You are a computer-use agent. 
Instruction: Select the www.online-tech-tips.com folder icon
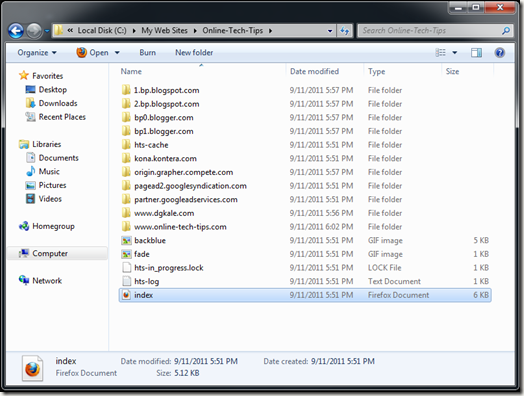pyautogui.click(x=126, y=227)
